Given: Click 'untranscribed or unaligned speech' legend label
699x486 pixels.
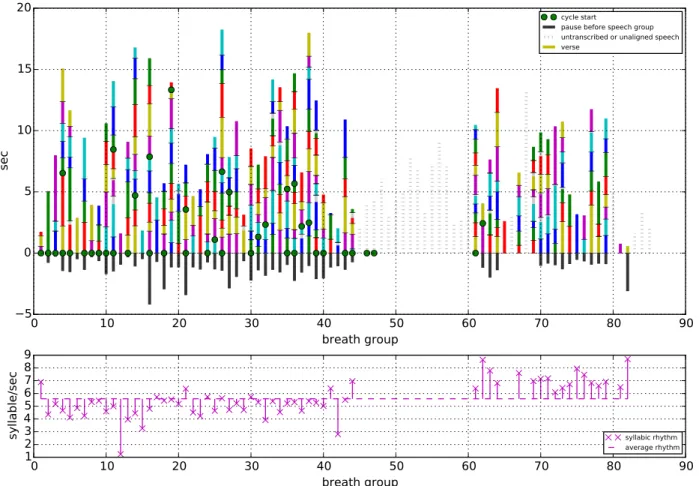Looking at the screenshot, I should pos(620,37).
